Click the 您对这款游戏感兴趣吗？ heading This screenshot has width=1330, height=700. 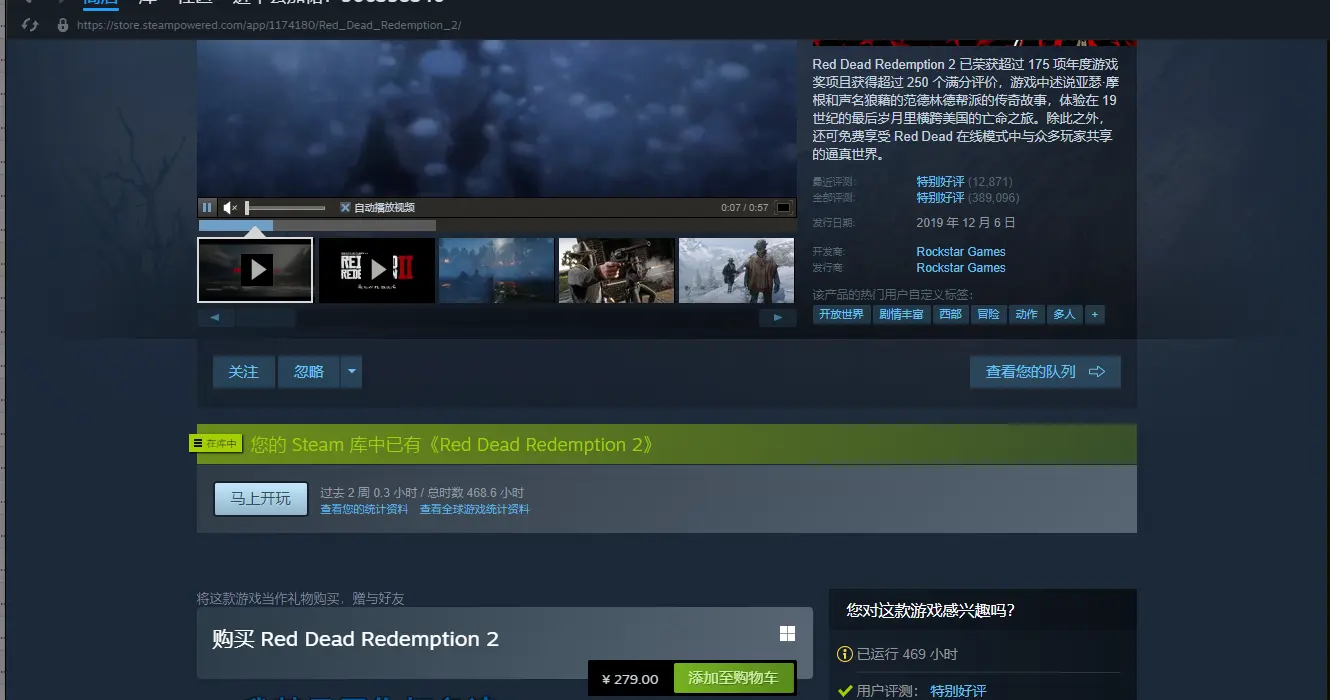coord(930,610)
